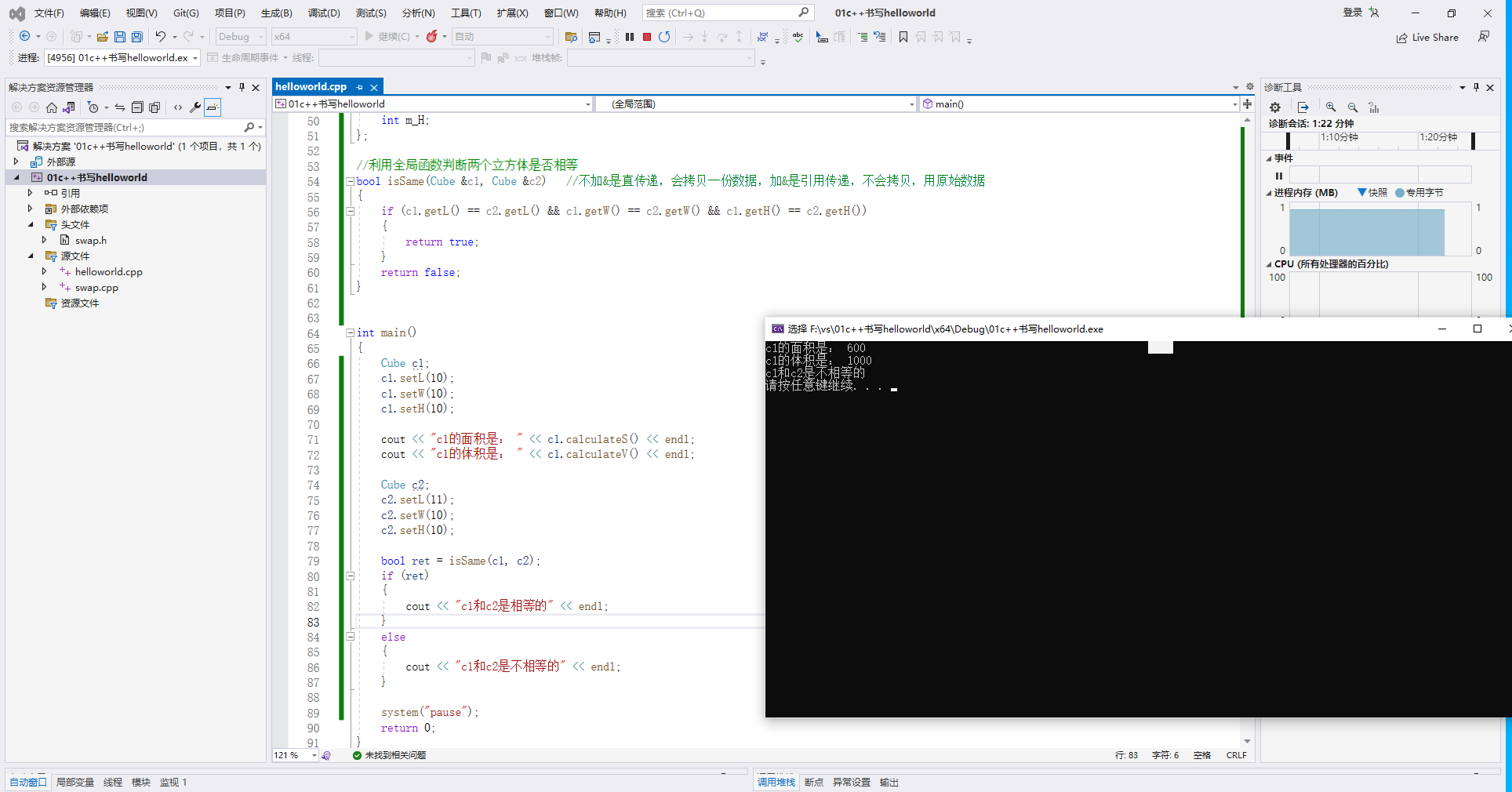Click the Solution Explorer search field
The height and width of the screenshot is (792, 1512).
pyautogui.click(x=125, y=127)
